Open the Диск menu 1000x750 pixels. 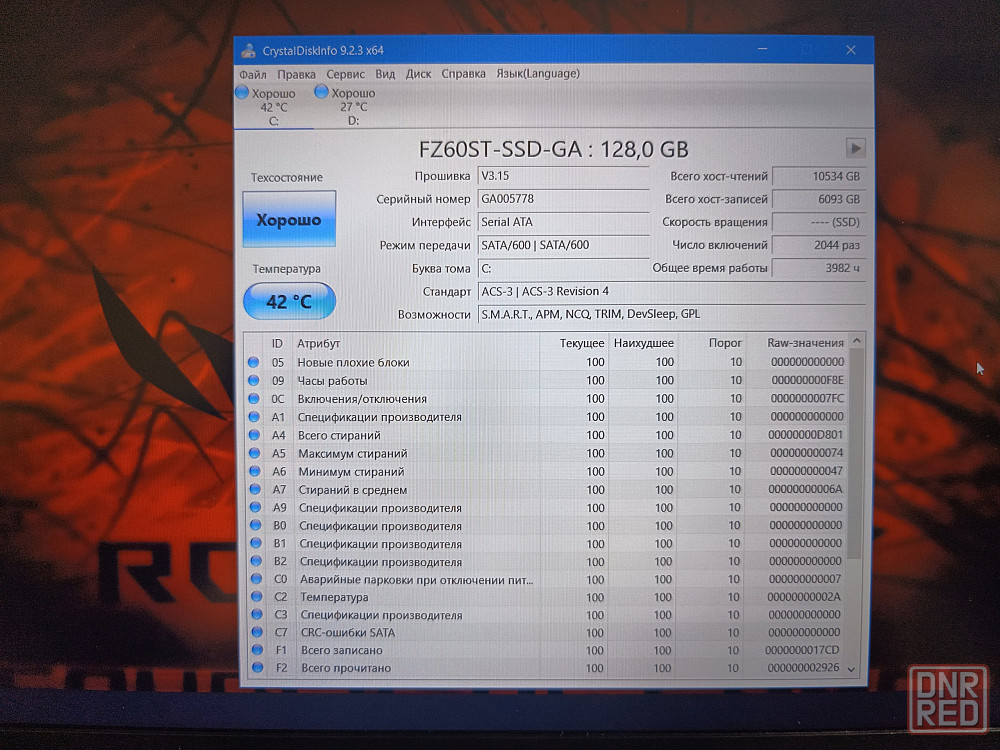click(x=418, y=74)
